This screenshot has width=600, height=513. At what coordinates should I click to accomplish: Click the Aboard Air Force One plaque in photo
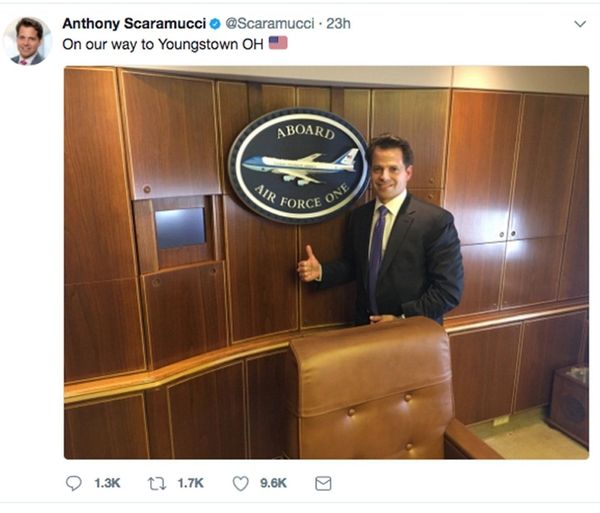(x=299, y=166)
